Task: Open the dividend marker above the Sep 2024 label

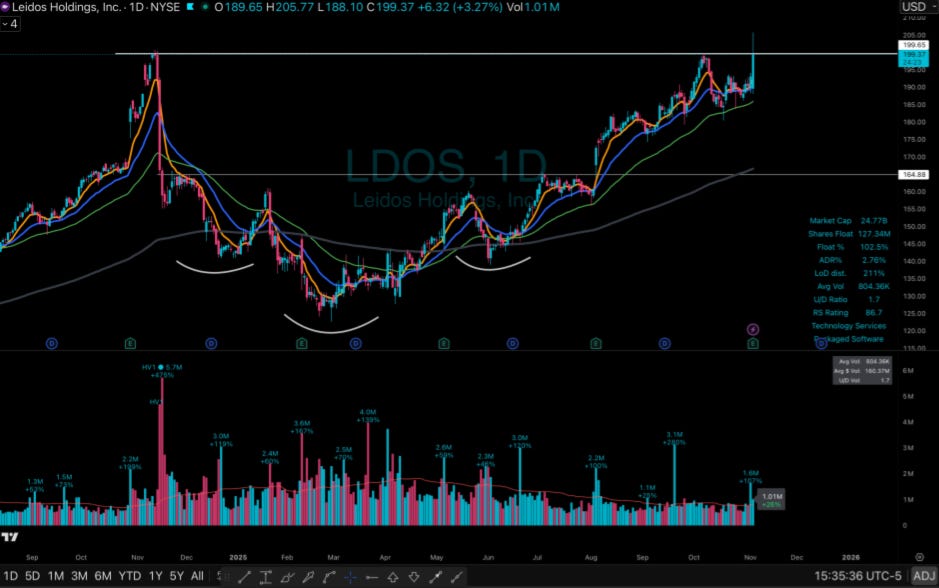Action: point(52,343)
